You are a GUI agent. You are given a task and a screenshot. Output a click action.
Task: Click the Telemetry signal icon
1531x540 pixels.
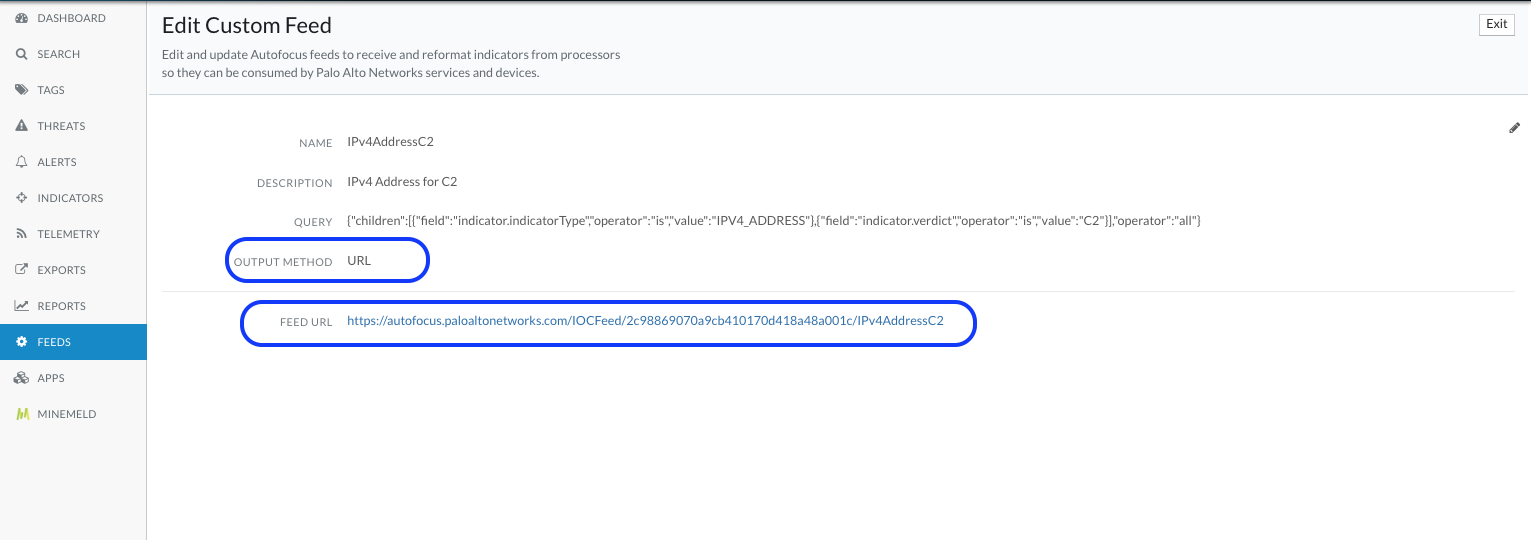point(21,234)
